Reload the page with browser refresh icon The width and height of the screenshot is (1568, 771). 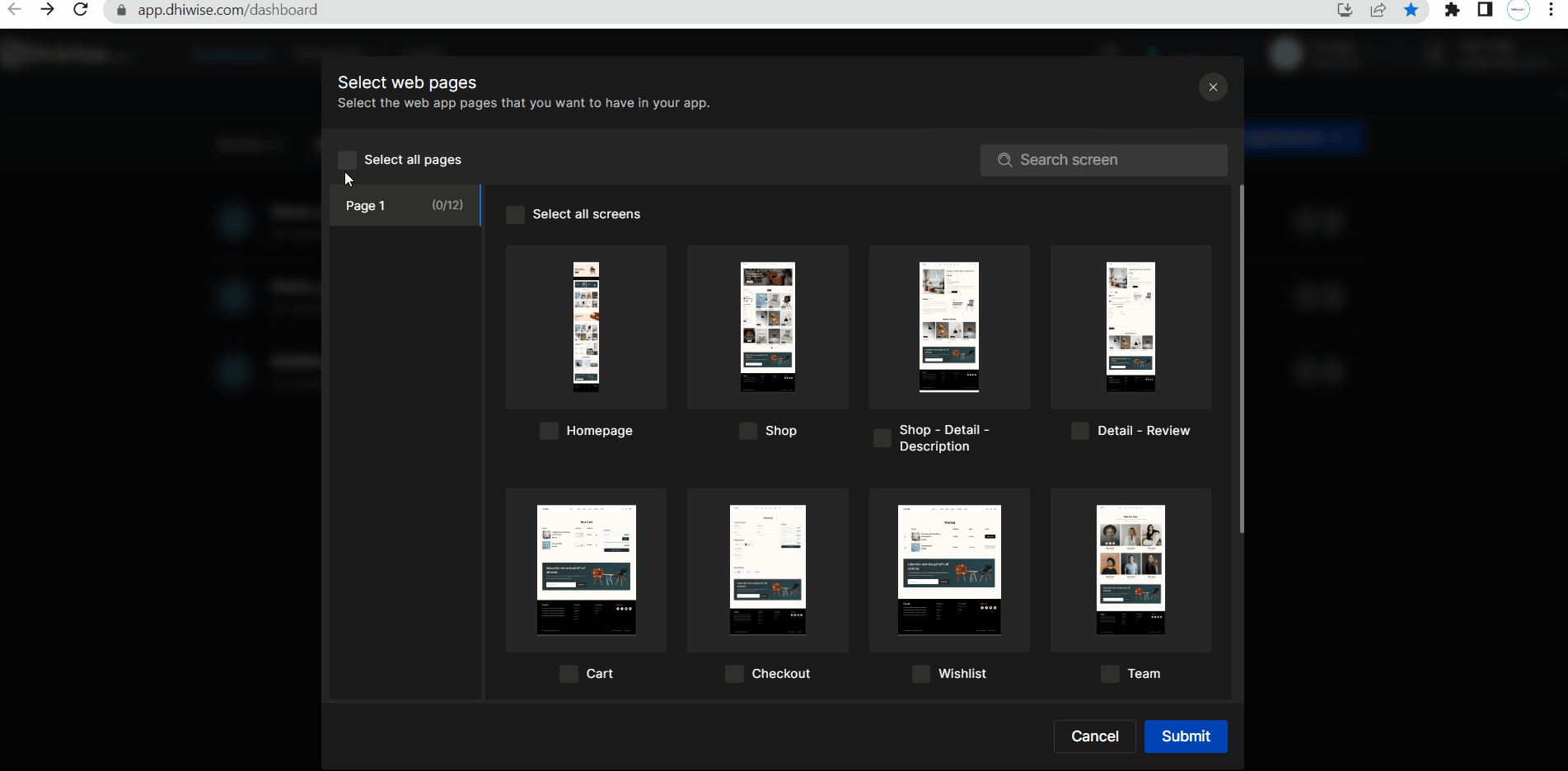pos(80,10)
